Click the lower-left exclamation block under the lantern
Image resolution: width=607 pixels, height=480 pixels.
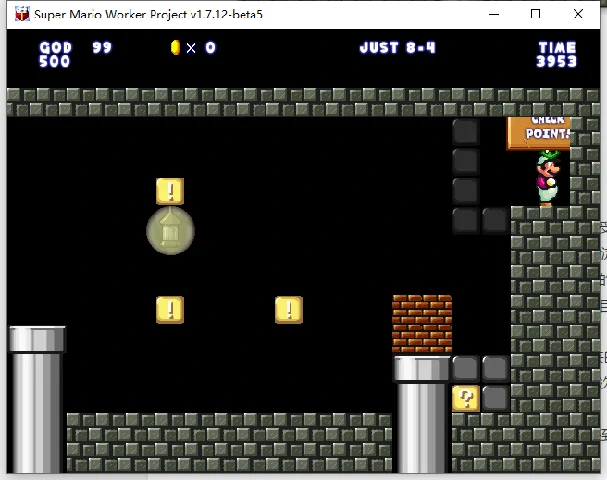point(170,310)
